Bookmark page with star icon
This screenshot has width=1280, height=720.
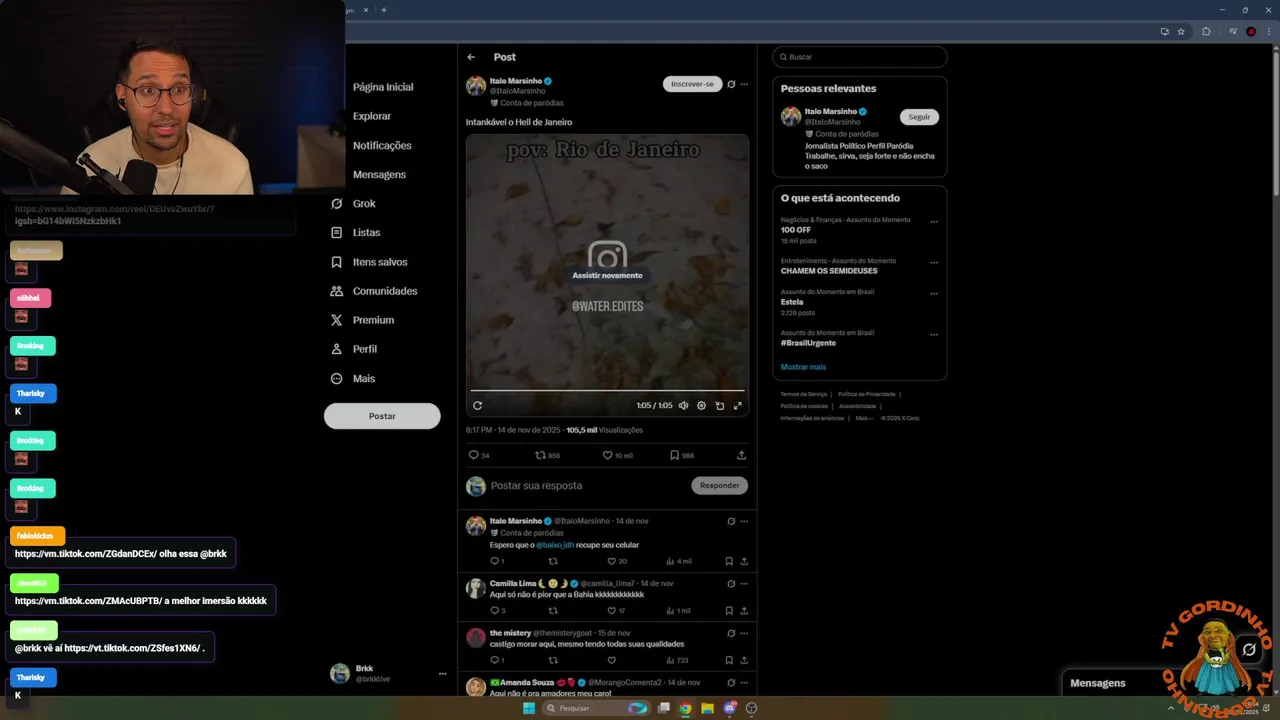coord(1181,32)
